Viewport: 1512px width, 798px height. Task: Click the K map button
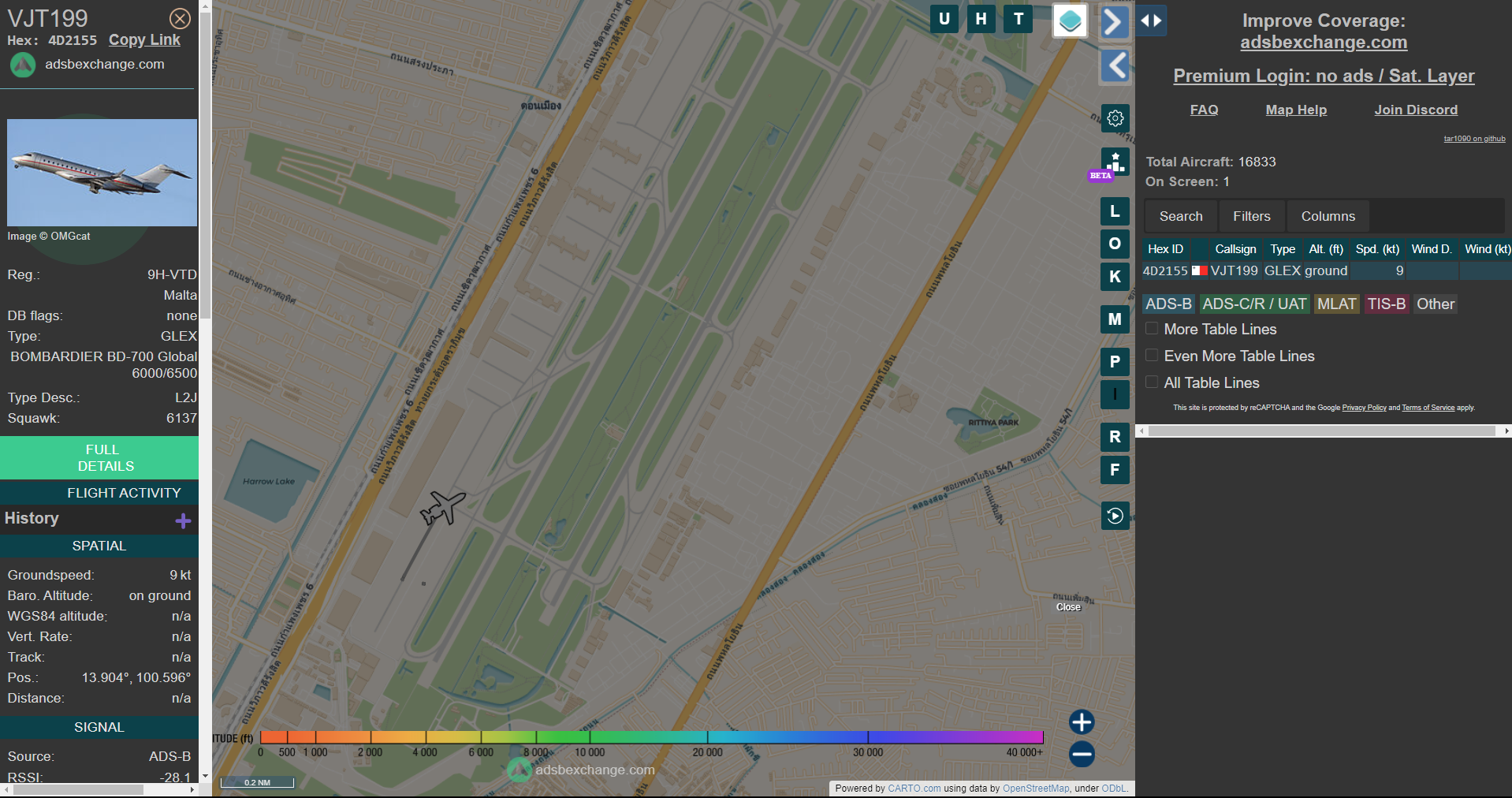1115,277
